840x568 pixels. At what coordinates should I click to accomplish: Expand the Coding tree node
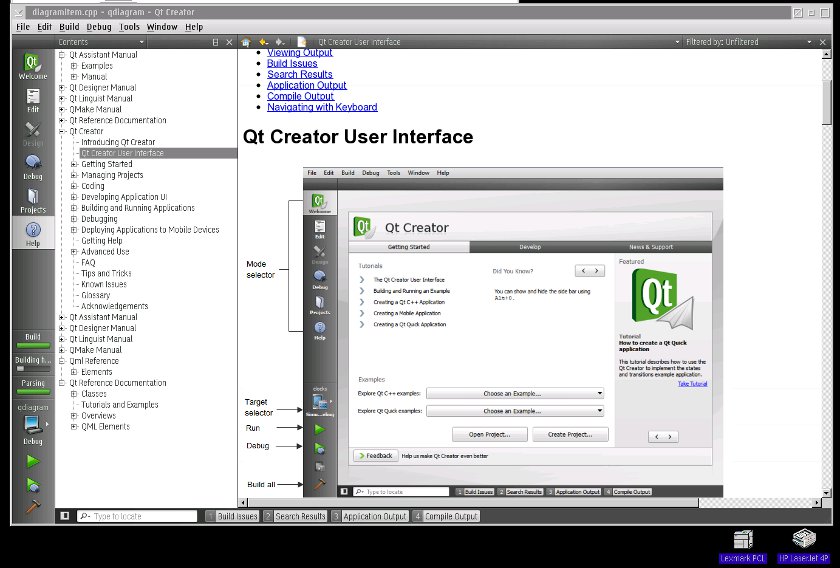74,186
